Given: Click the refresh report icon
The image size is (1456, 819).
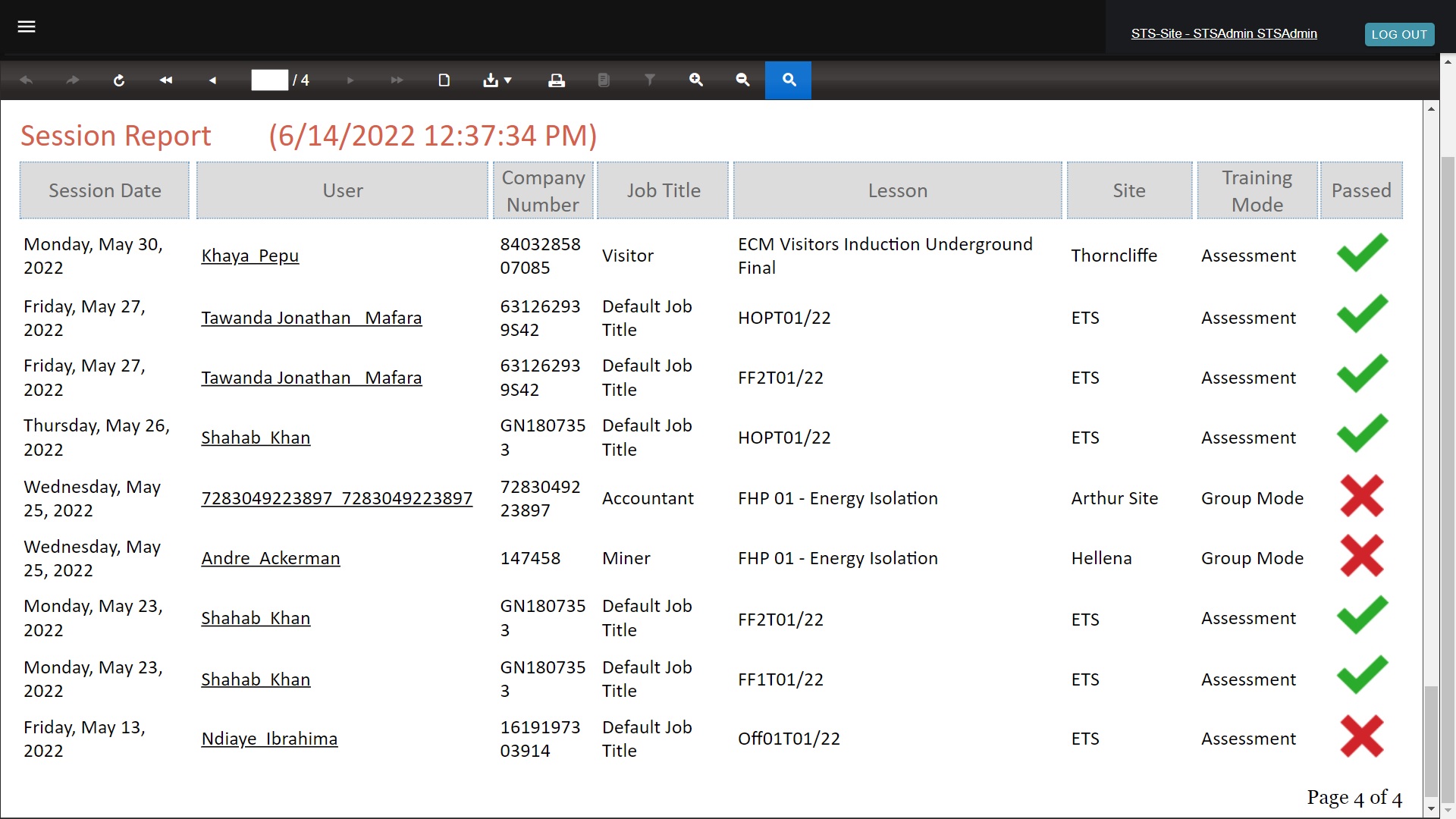Looking at the screenshot, I should point(119,80).
